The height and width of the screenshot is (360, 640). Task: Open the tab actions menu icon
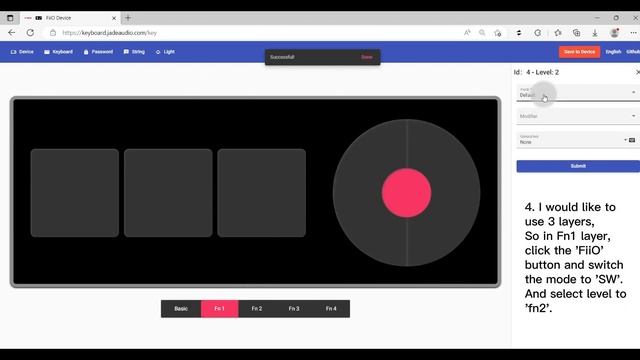click(x=10, y=18)
